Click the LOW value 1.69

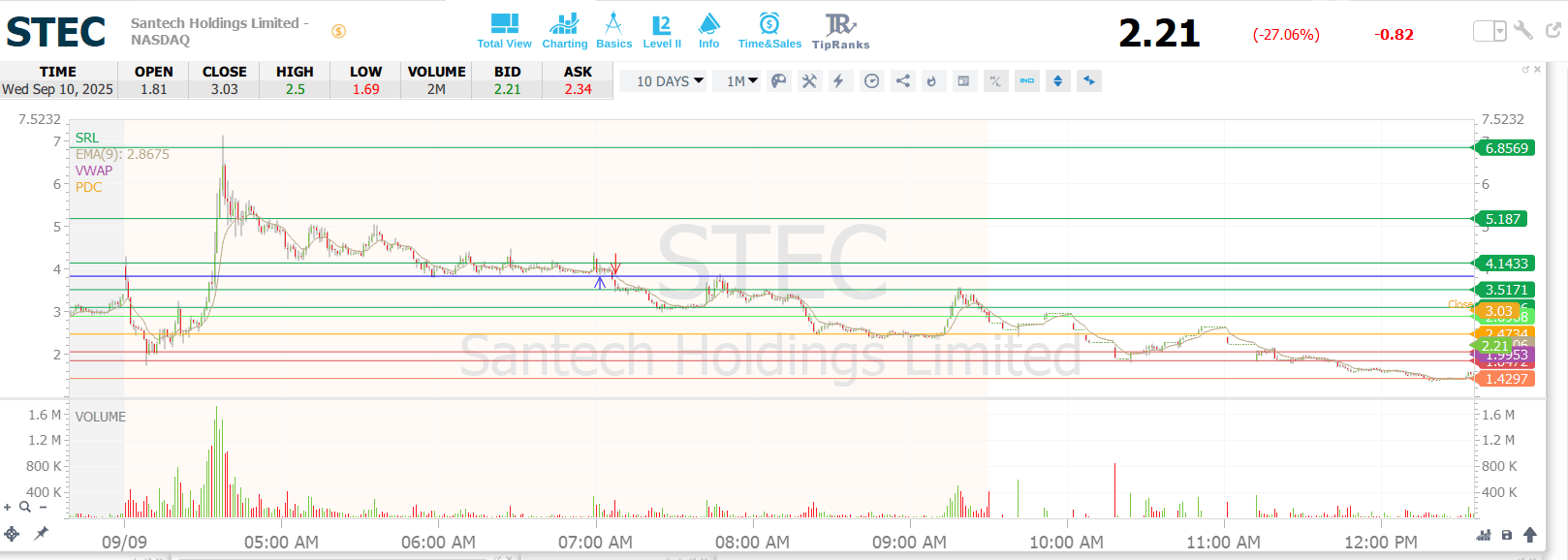365,89
